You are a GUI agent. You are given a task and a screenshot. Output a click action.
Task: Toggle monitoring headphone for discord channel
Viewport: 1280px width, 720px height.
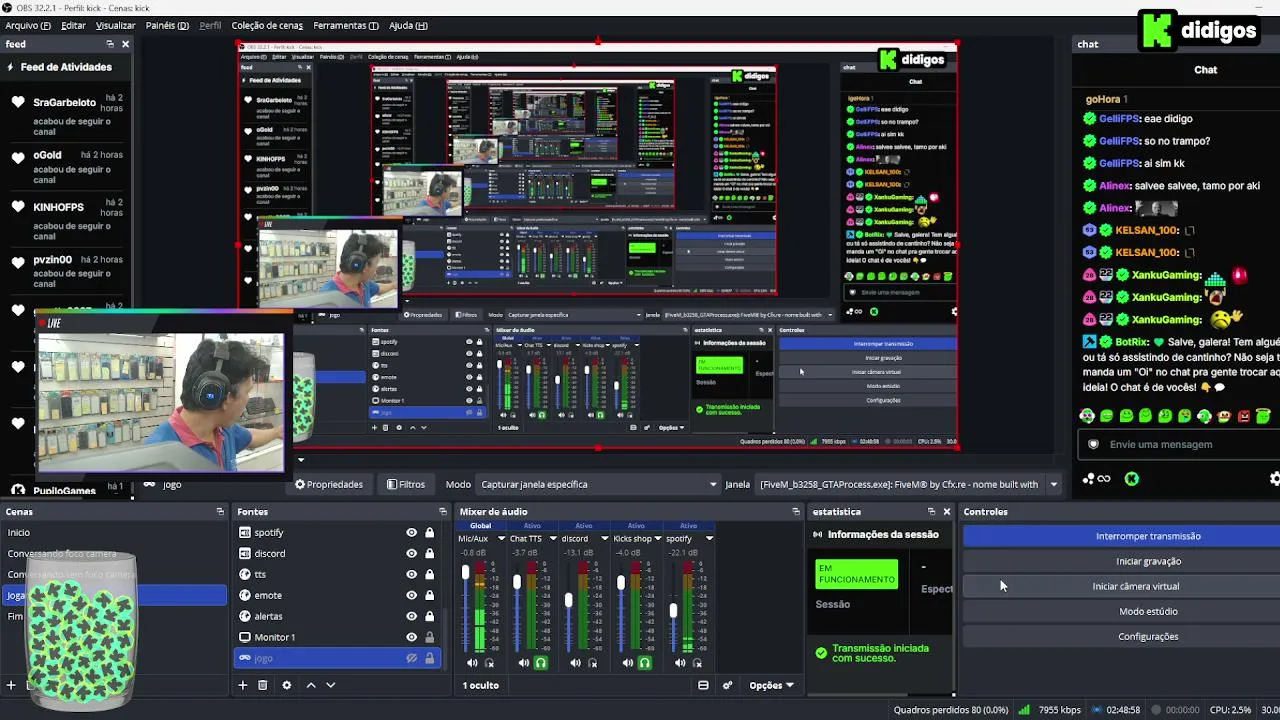coord(593,663)
